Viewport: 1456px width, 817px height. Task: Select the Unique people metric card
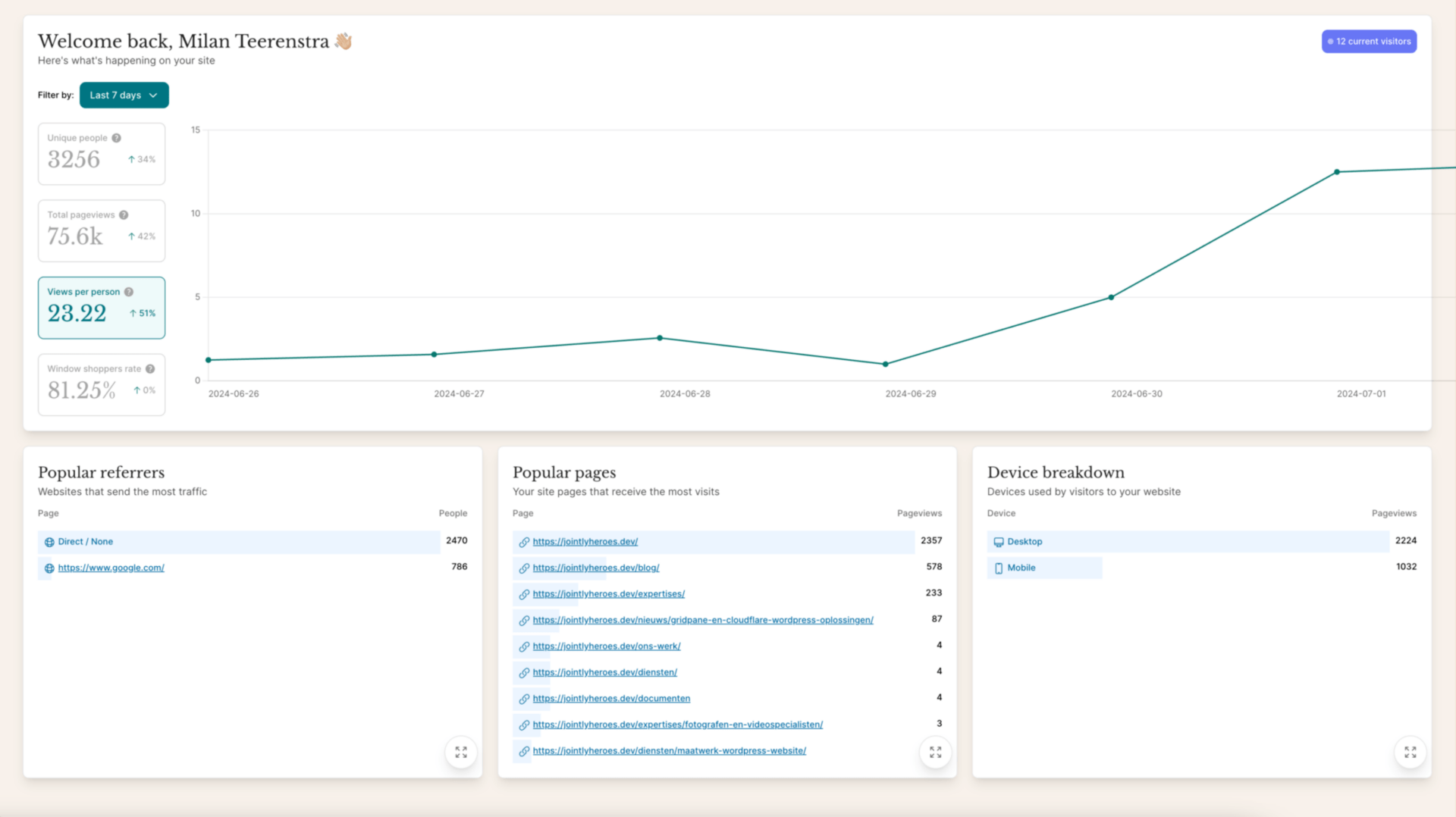click(x=102, y=154)
